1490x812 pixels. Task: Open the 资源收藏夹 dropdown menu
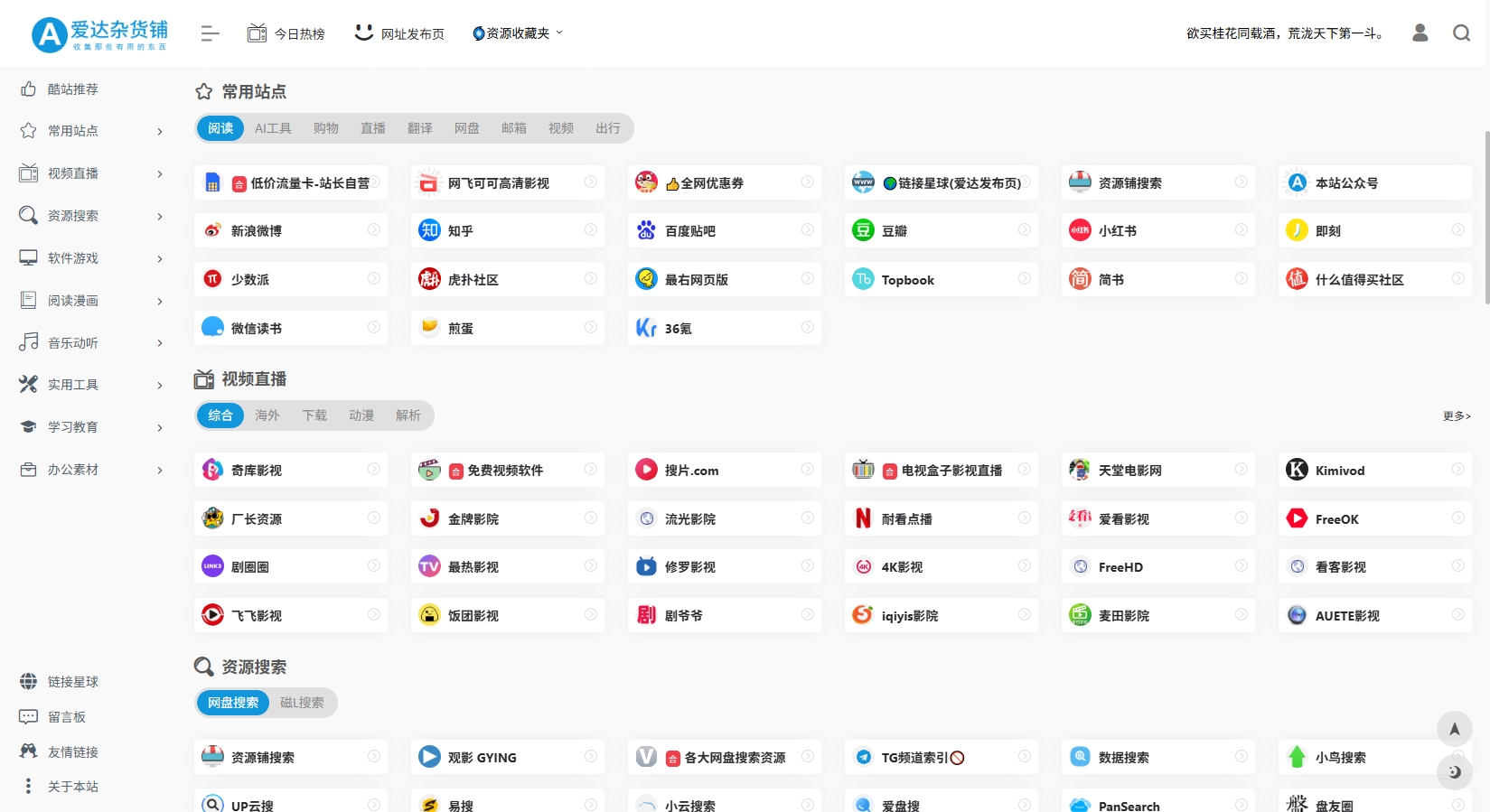pos(518,33)
